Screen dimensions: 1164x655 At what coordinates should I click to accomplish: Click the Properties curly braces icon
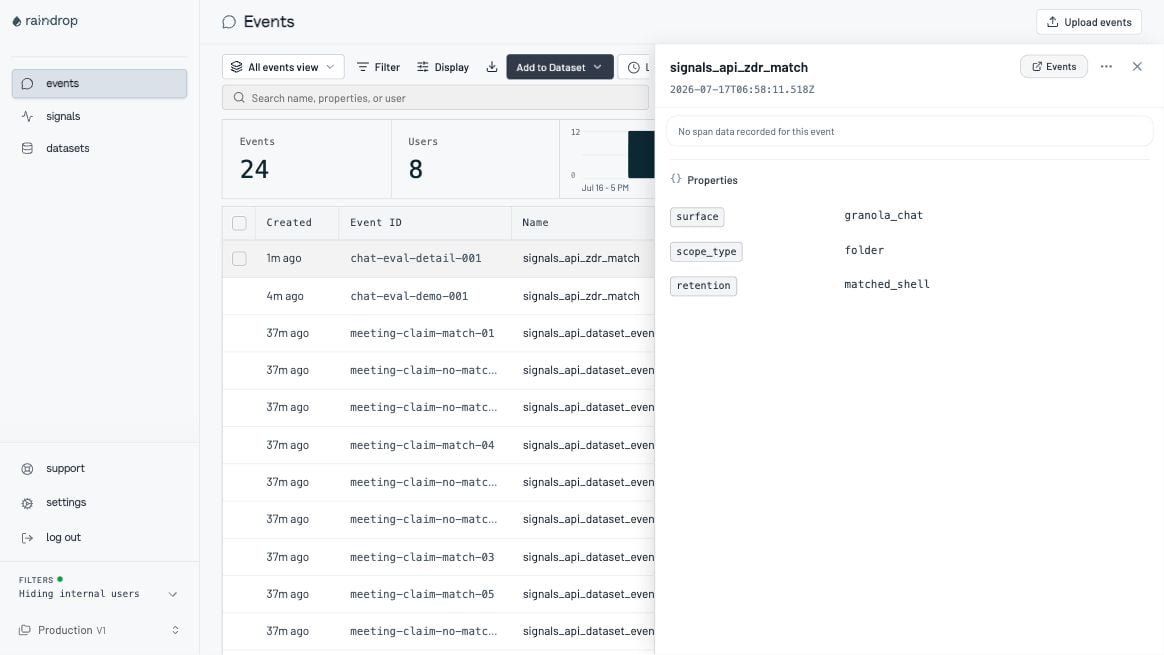pos(676,179)
